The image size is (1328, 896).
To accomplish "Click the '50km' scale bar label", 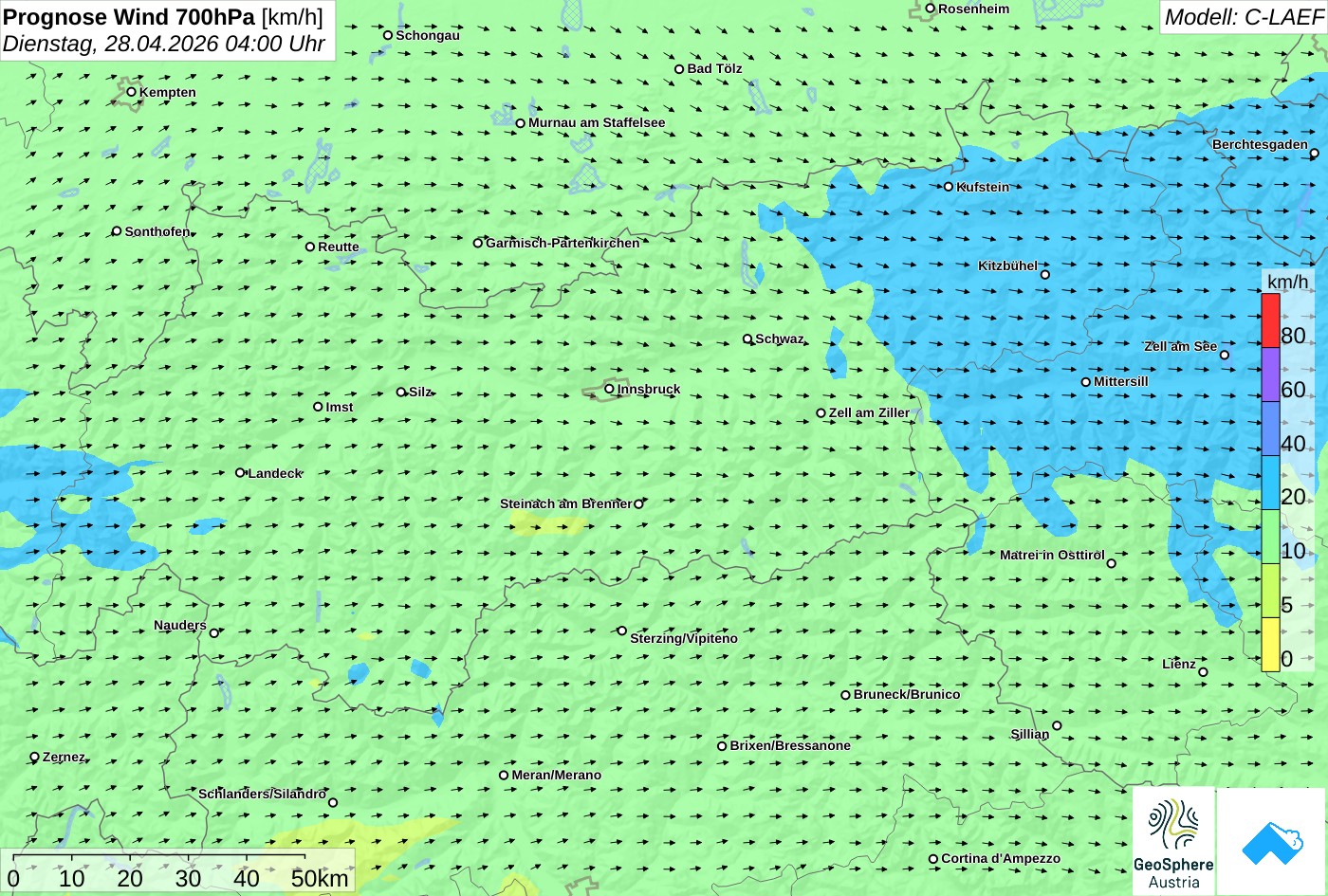I will tap(320, 879).
